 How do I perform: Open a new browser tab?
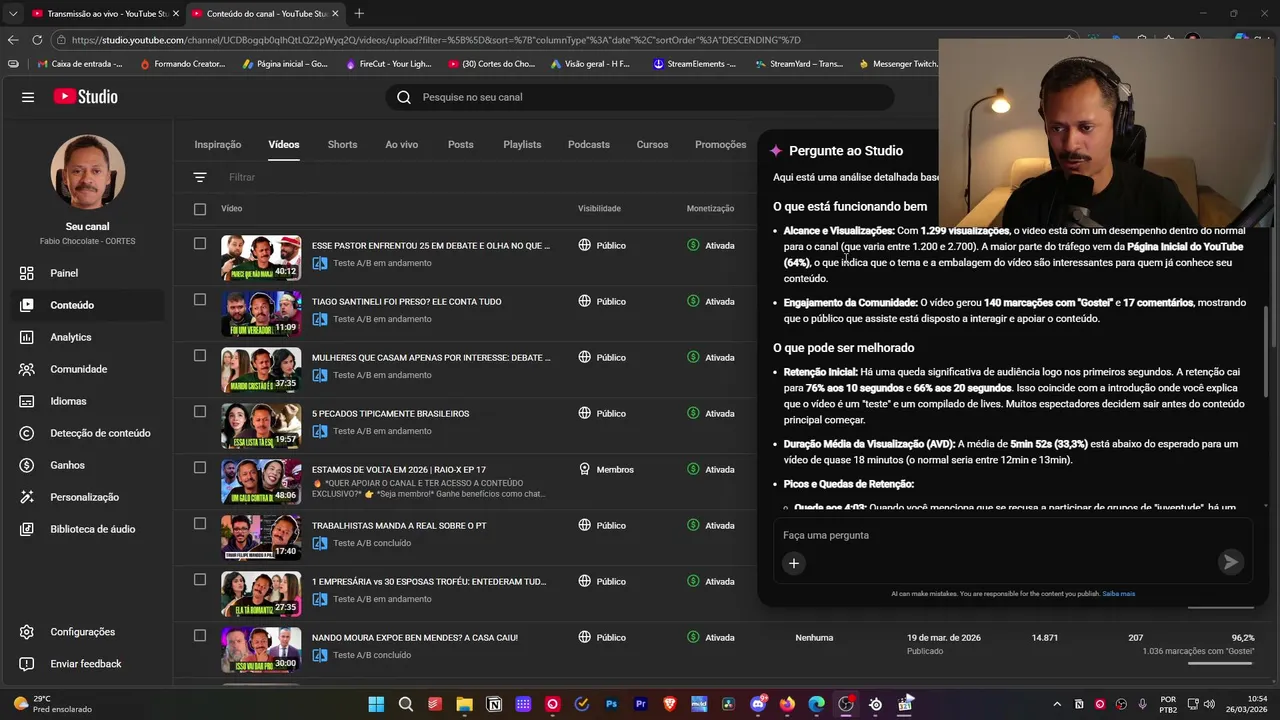click(x=359, y=13)
